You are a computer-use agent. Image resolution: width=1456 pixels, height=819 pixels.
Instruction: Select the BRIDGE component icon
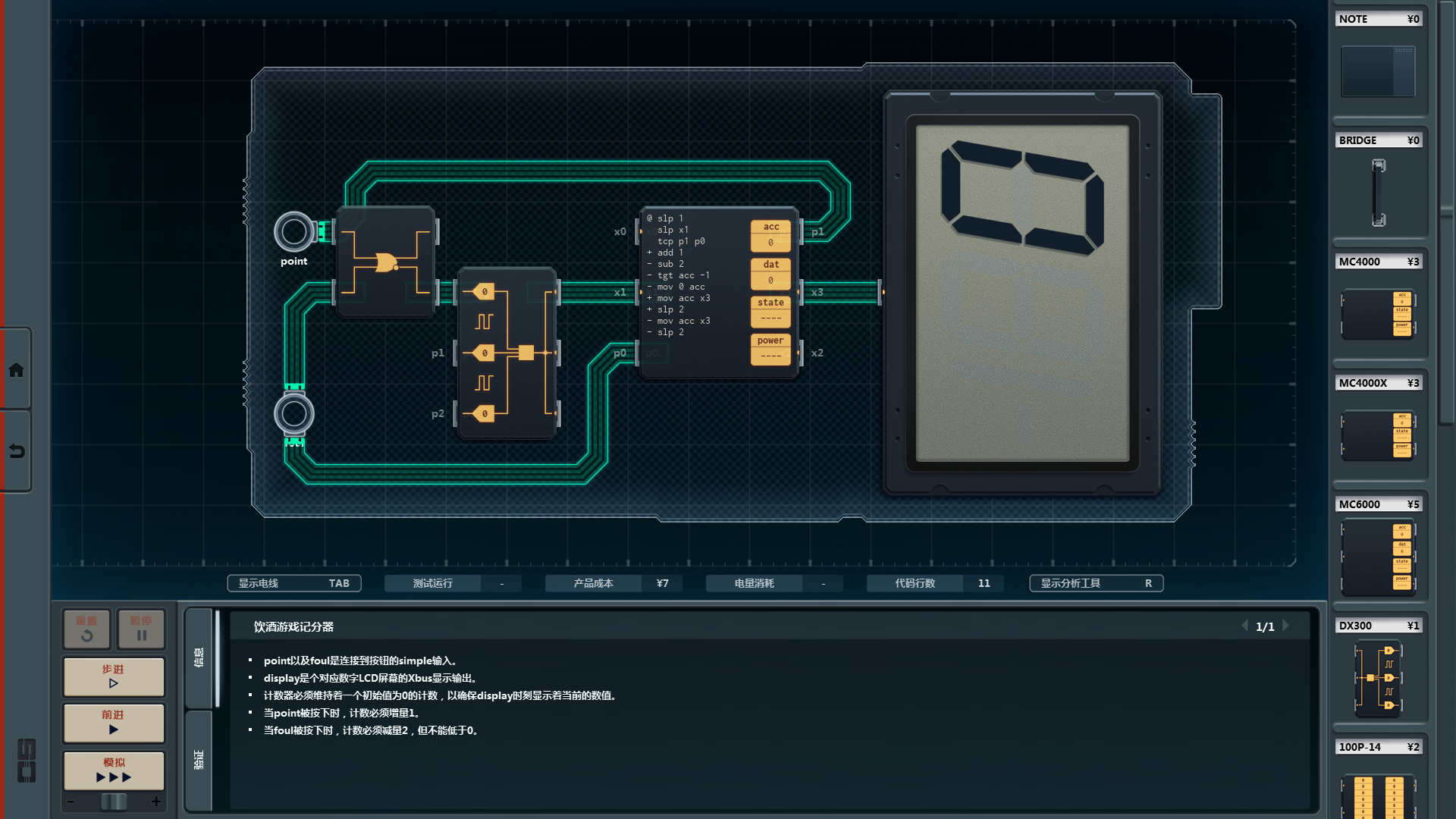(x=1378, y=193)
